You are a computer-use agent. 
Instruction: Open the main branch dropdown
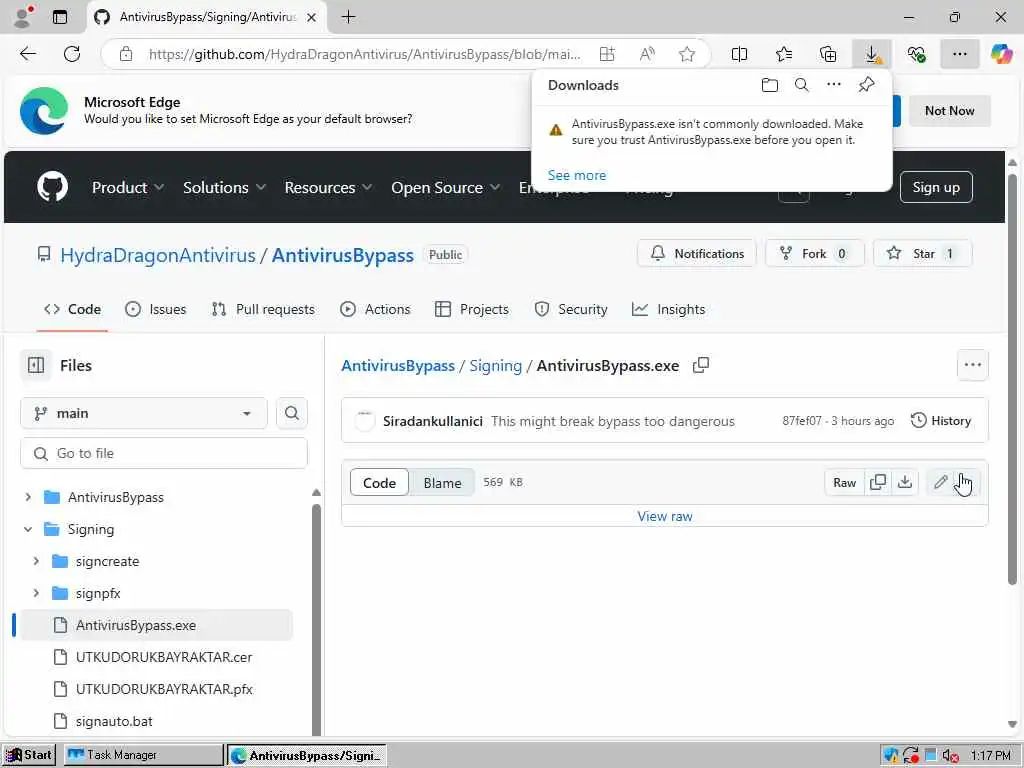pyautogui.click(x=144, y=413)
